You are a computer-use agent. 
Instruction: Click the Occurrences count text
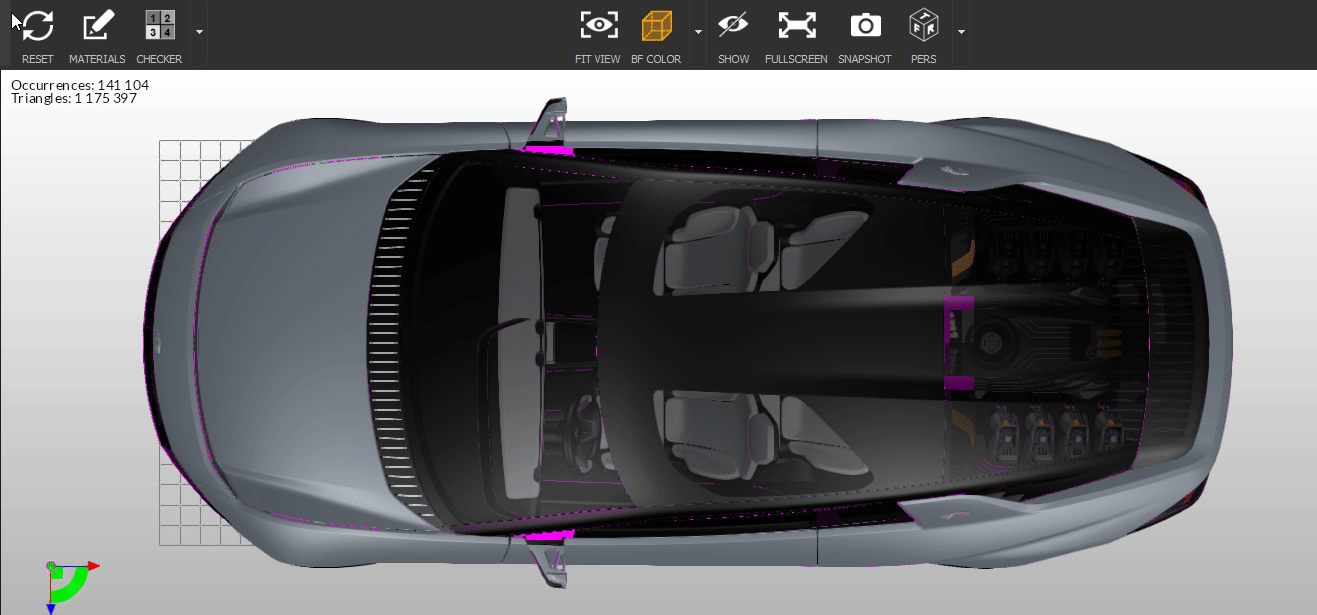point(80,85)
